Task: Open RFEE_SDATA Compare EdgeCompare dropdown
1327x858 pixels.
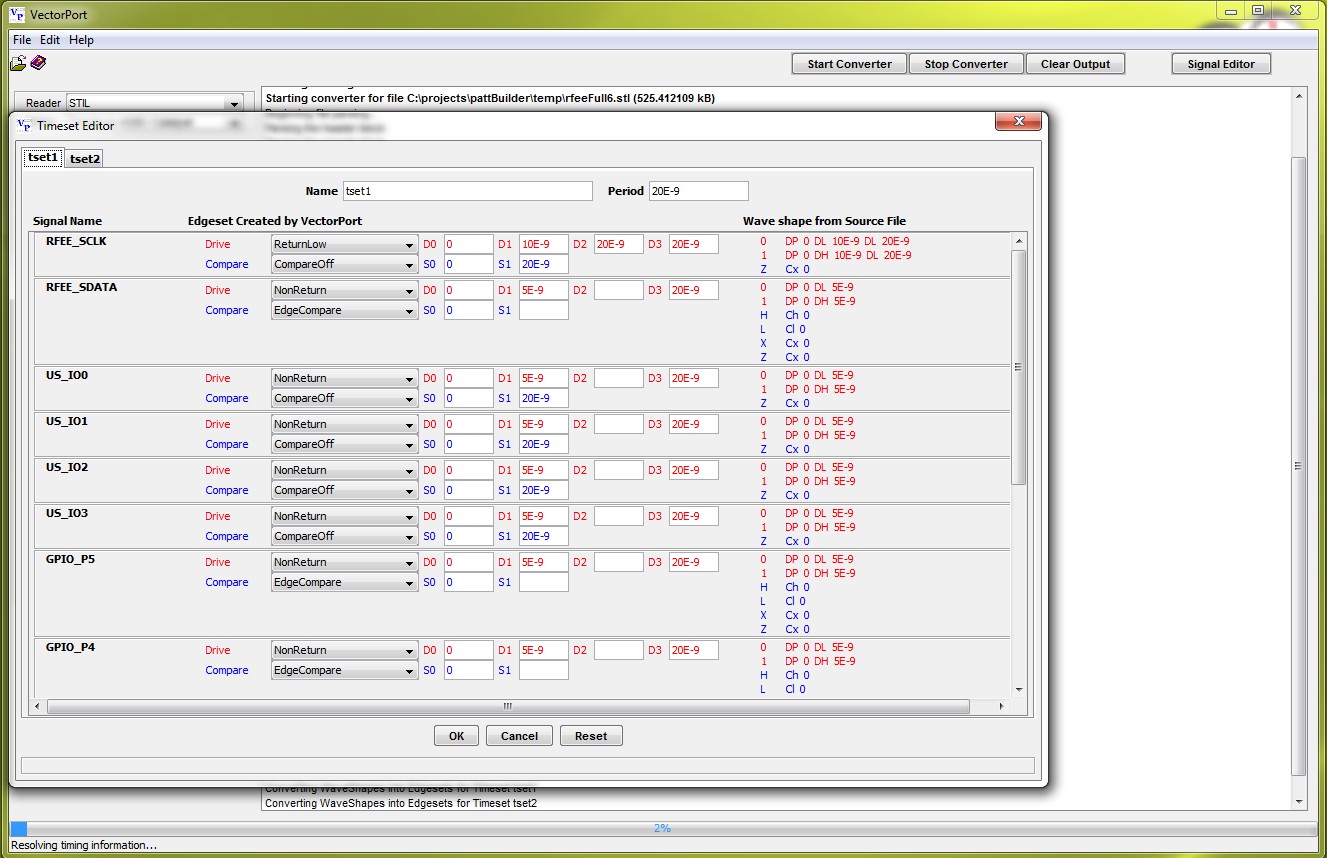Action: (344, 311)
